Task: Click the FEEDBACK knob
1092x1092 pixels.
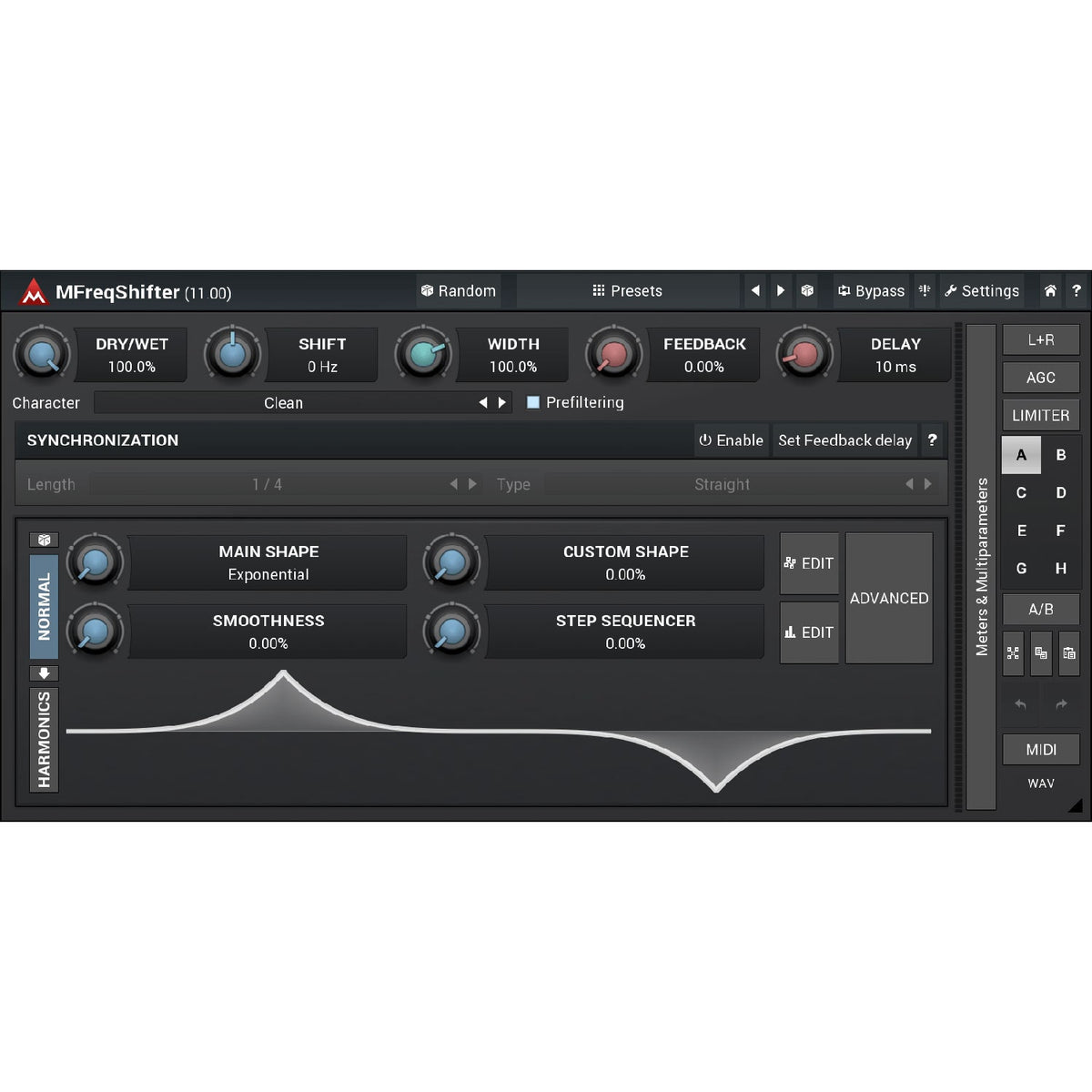Action: click(614, 354)
